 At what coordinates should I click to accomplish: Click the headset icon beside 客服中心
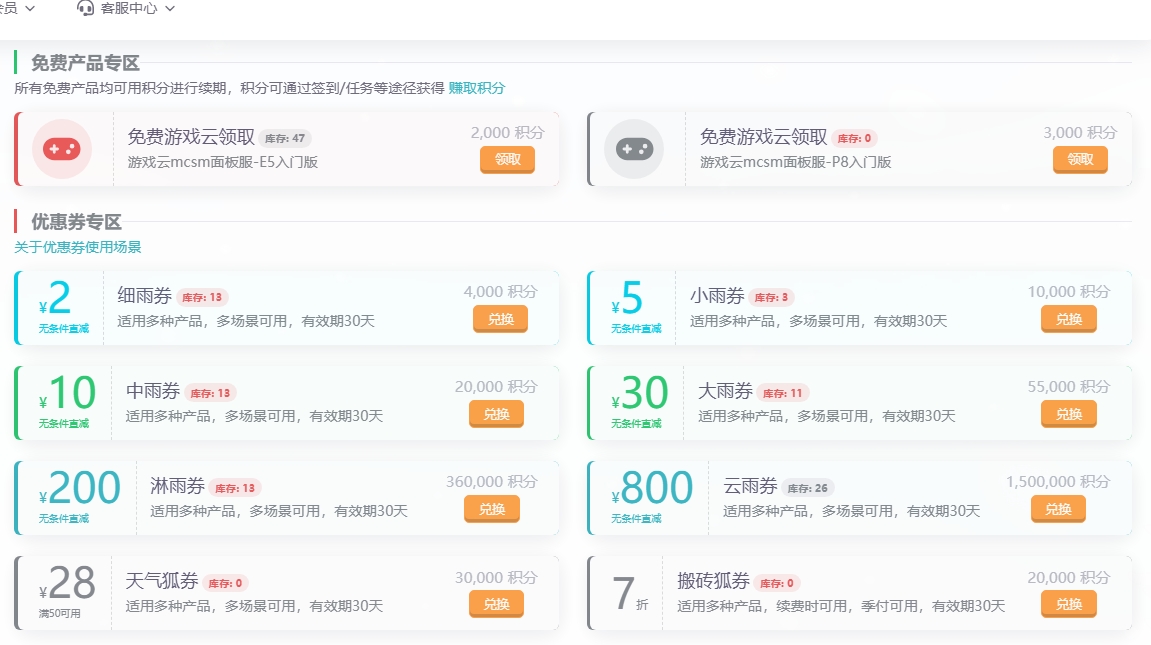[x=86, y=8]
